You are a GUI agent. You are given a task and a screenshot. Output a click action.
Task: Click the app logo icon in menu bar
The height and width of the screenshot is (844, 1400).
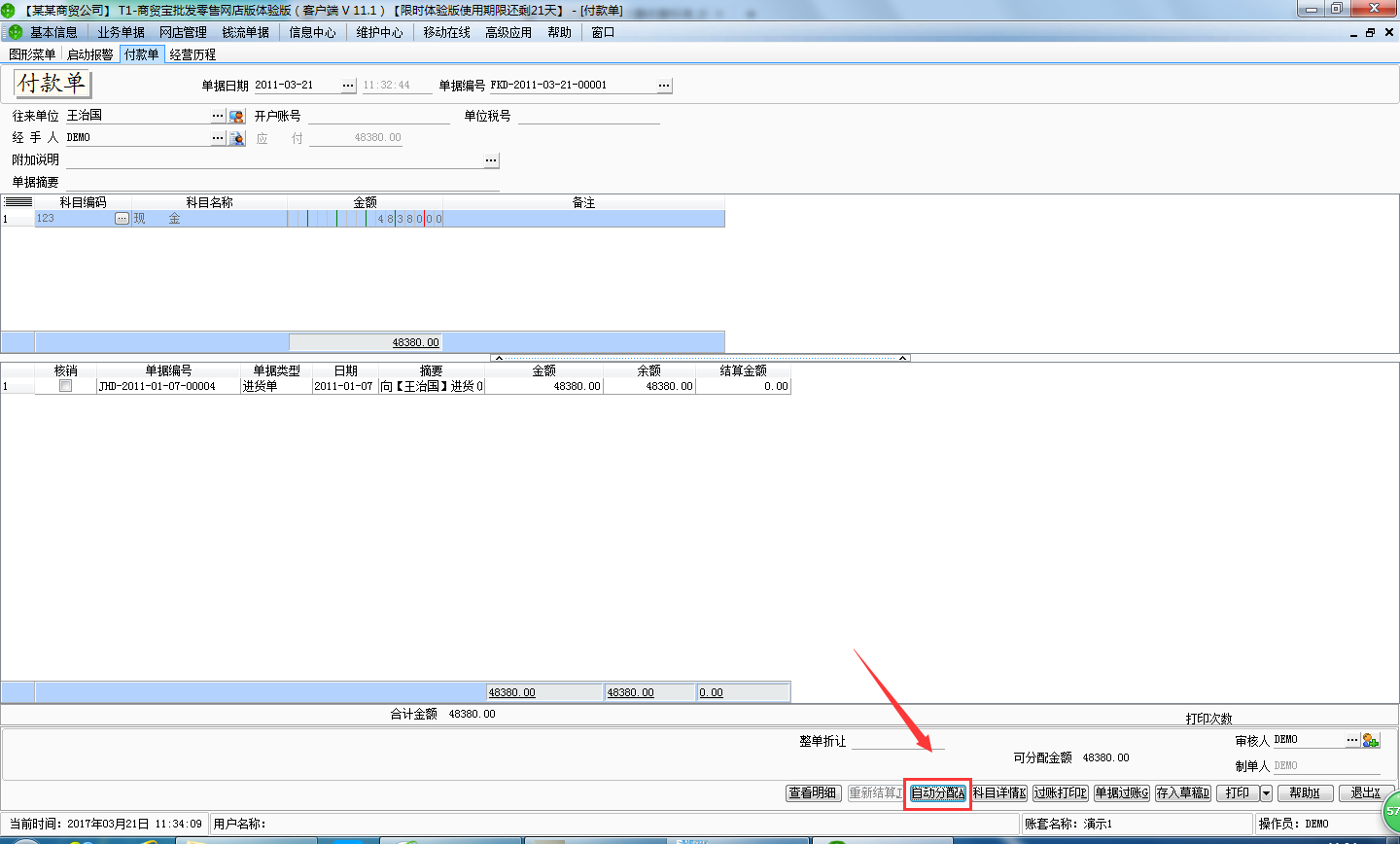pyautogui.click(x=15, y=32)
